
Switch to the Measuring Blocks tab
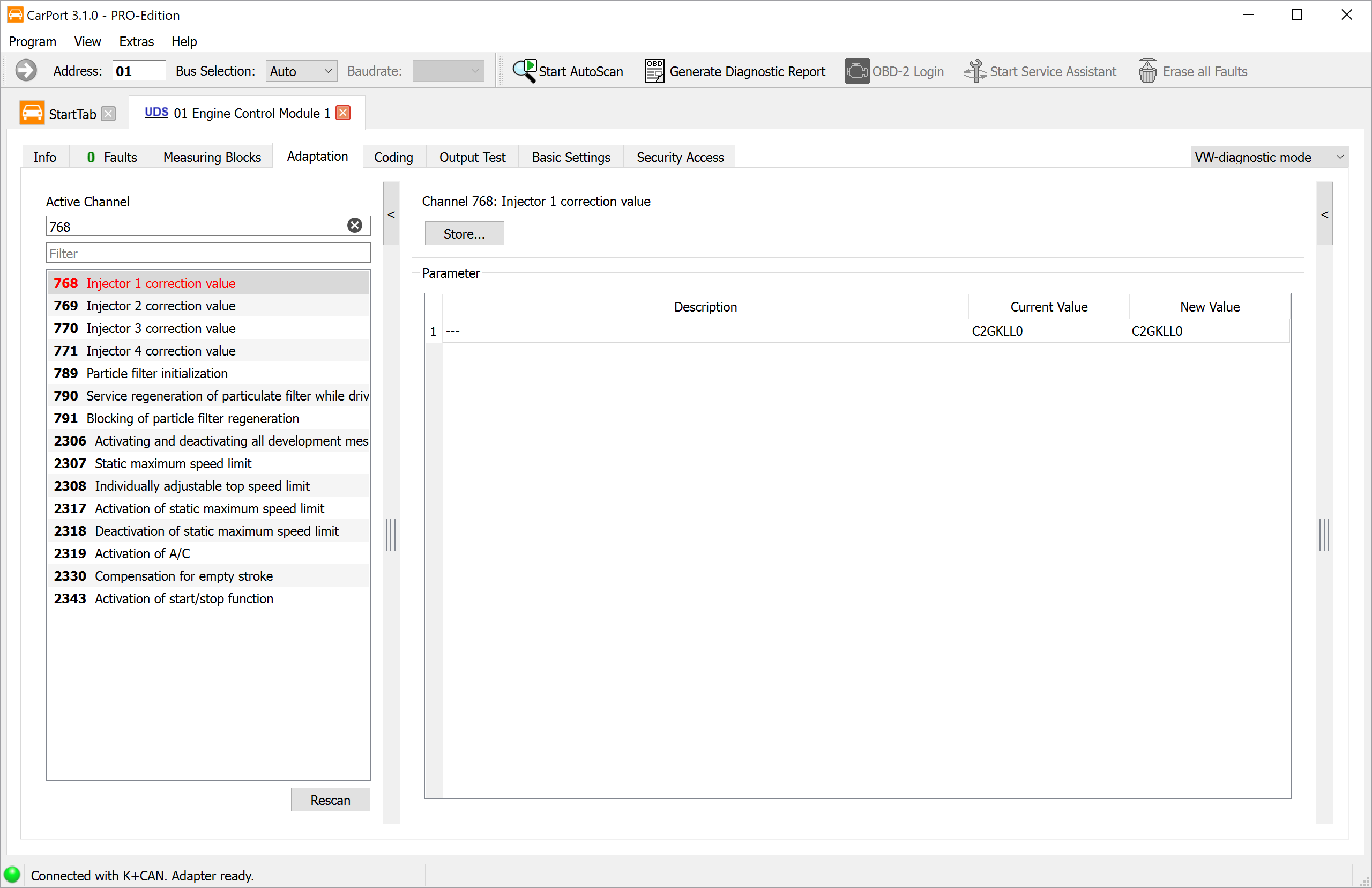[212, 157]
